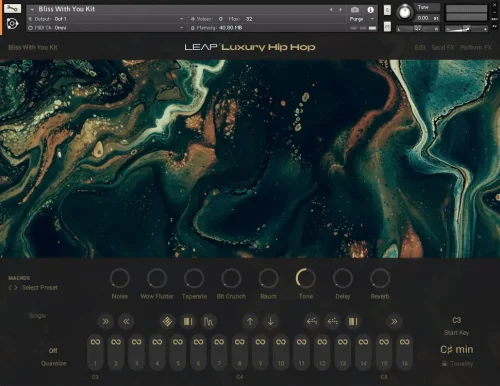Open the Single mode selector
The width and height of the screenshot is (500, 386).
(x=38, y=316)
